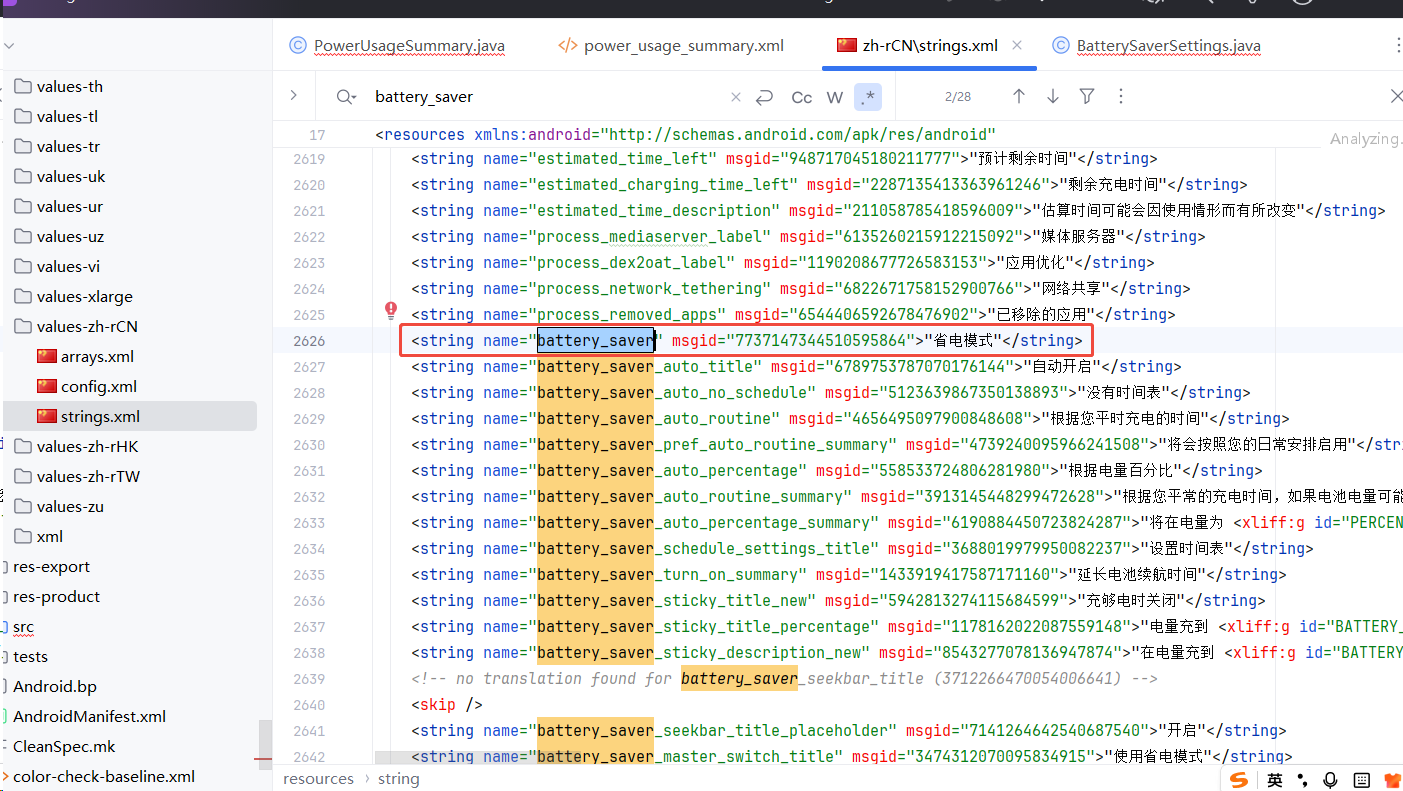Toggle Match Case (Cc) search option
1403x791 pixels.
pyautogui.click(x=802, y=97)
